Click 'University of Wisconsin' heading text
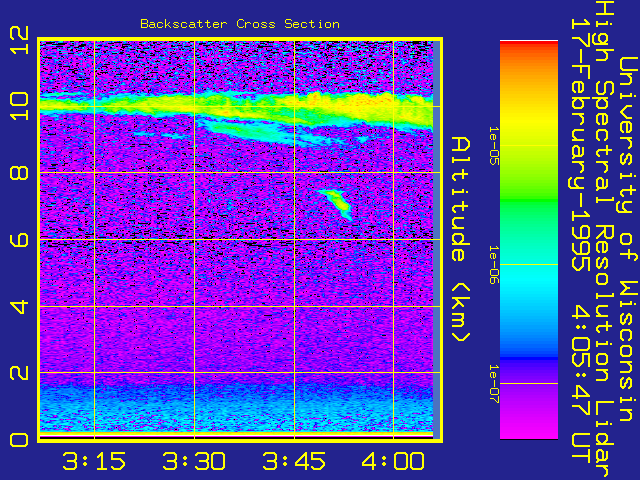The width and height of the screenshot is (640, 480). pyautogui.click(x=629, y=239)
